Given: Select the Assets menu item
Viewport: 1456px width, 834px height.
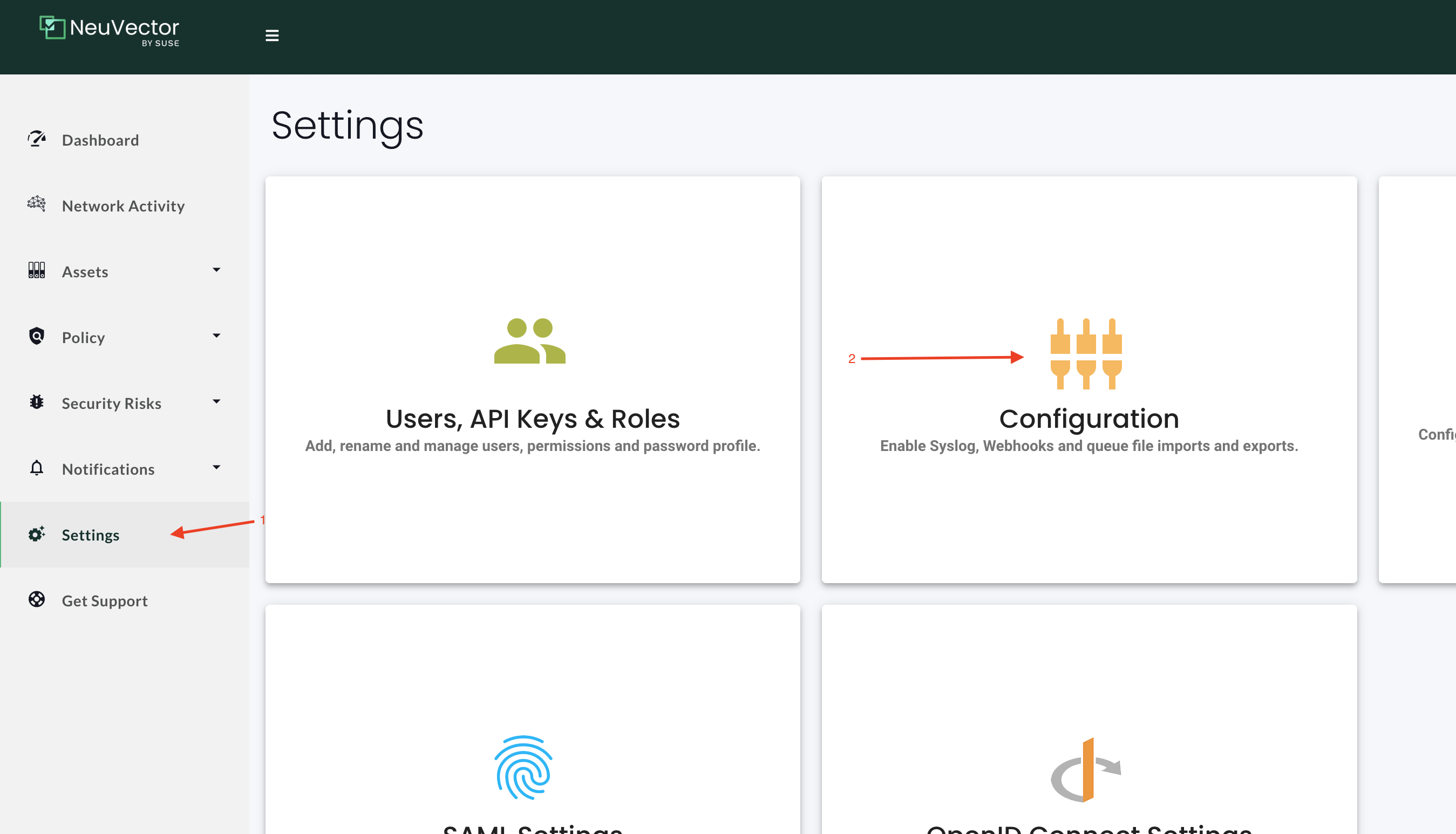Looking at the screenshot, I should [125, 271].
